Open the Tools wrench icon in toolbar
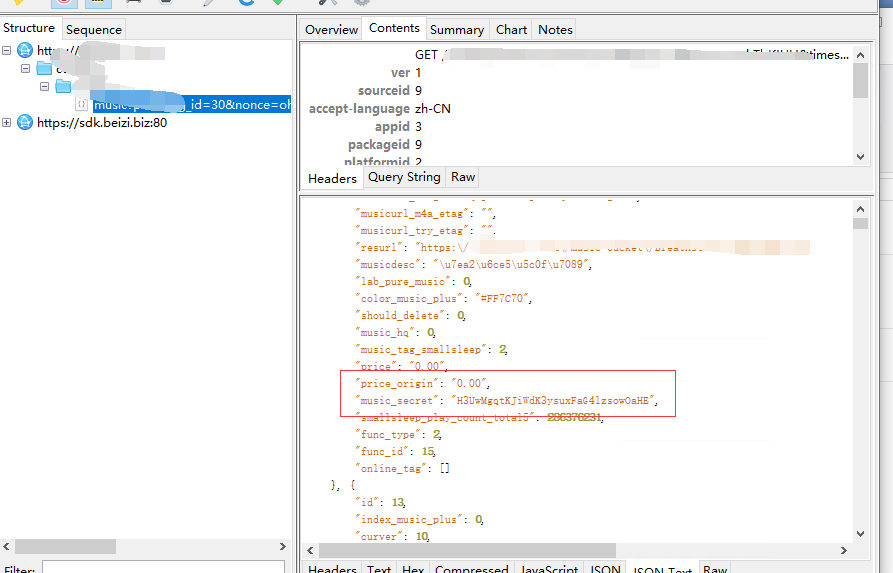The width and height of the screenshot is (893, 573). coord(328,3)
